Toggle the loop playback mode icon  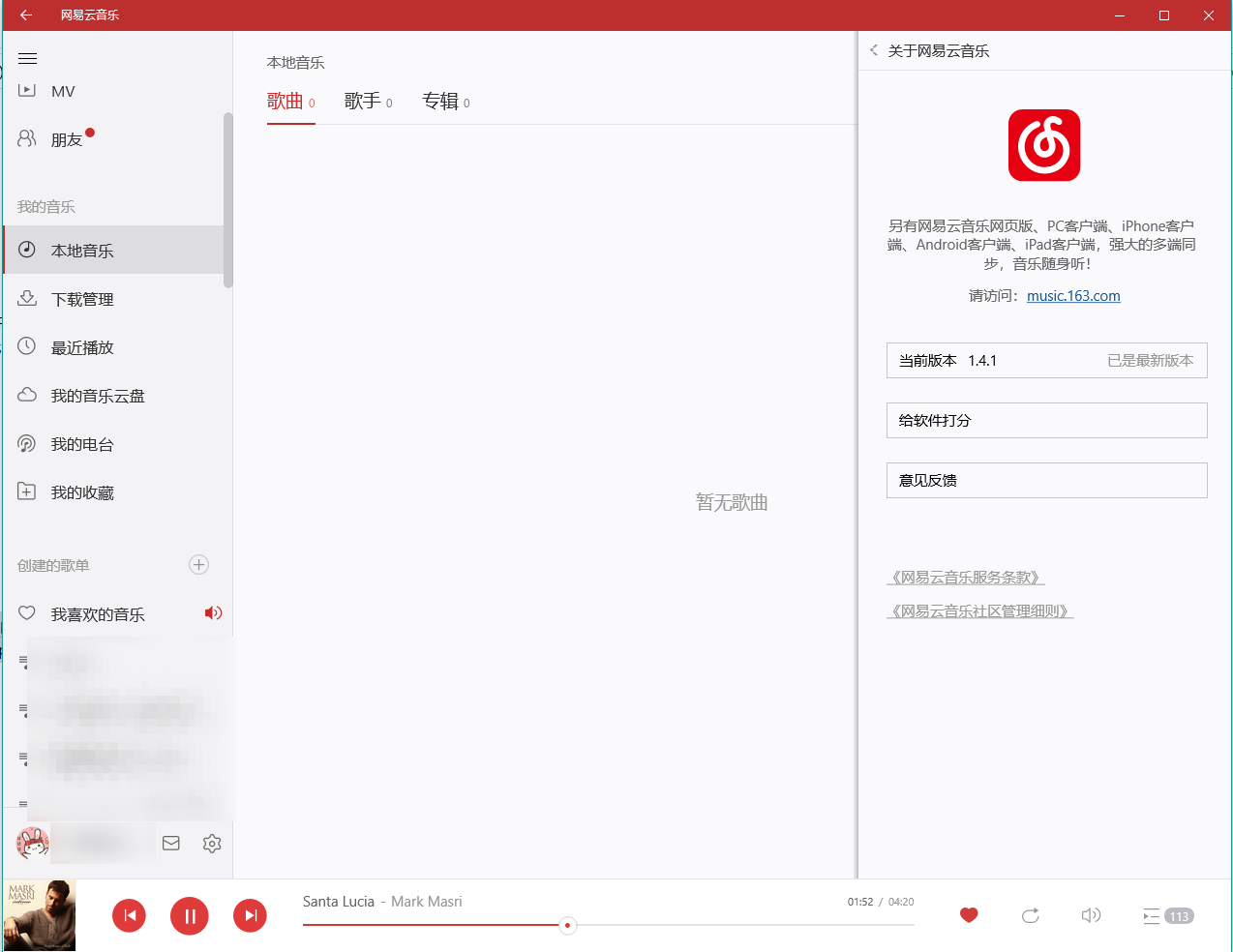1030,915
